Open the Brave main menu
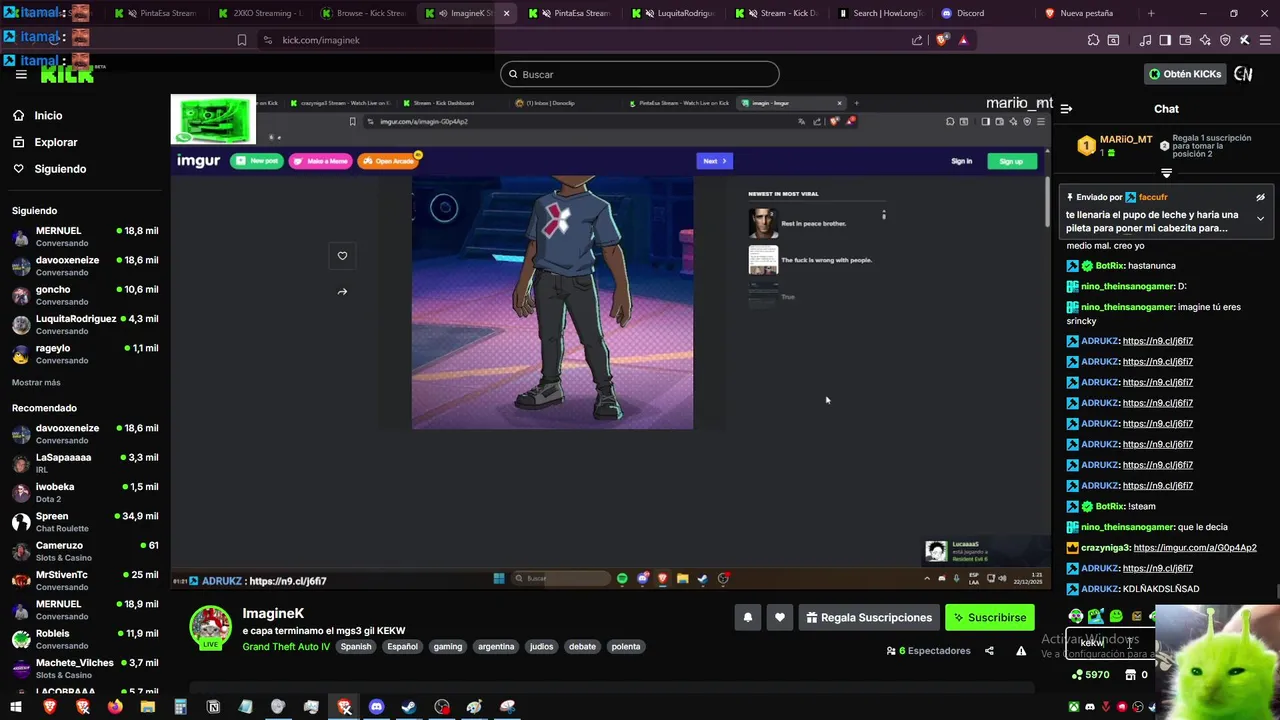The width and height of the screenshot is (1280, 720). (1265, 40)
